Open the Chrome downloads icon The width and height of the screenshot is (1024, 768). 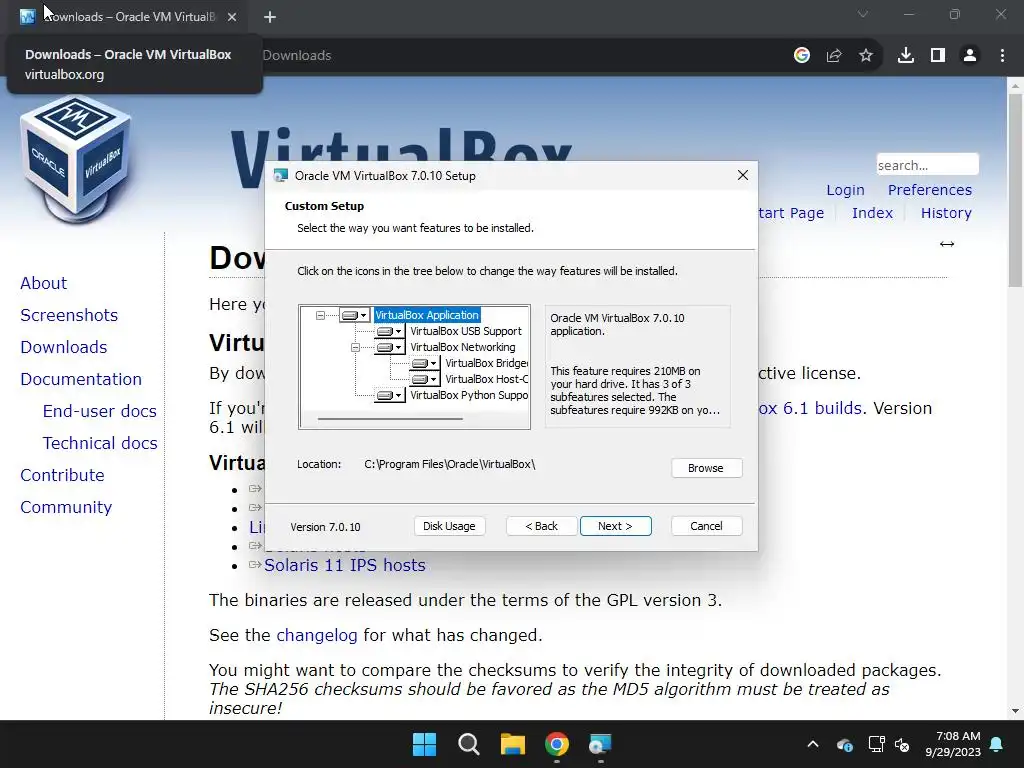click(x=906, y=56)
